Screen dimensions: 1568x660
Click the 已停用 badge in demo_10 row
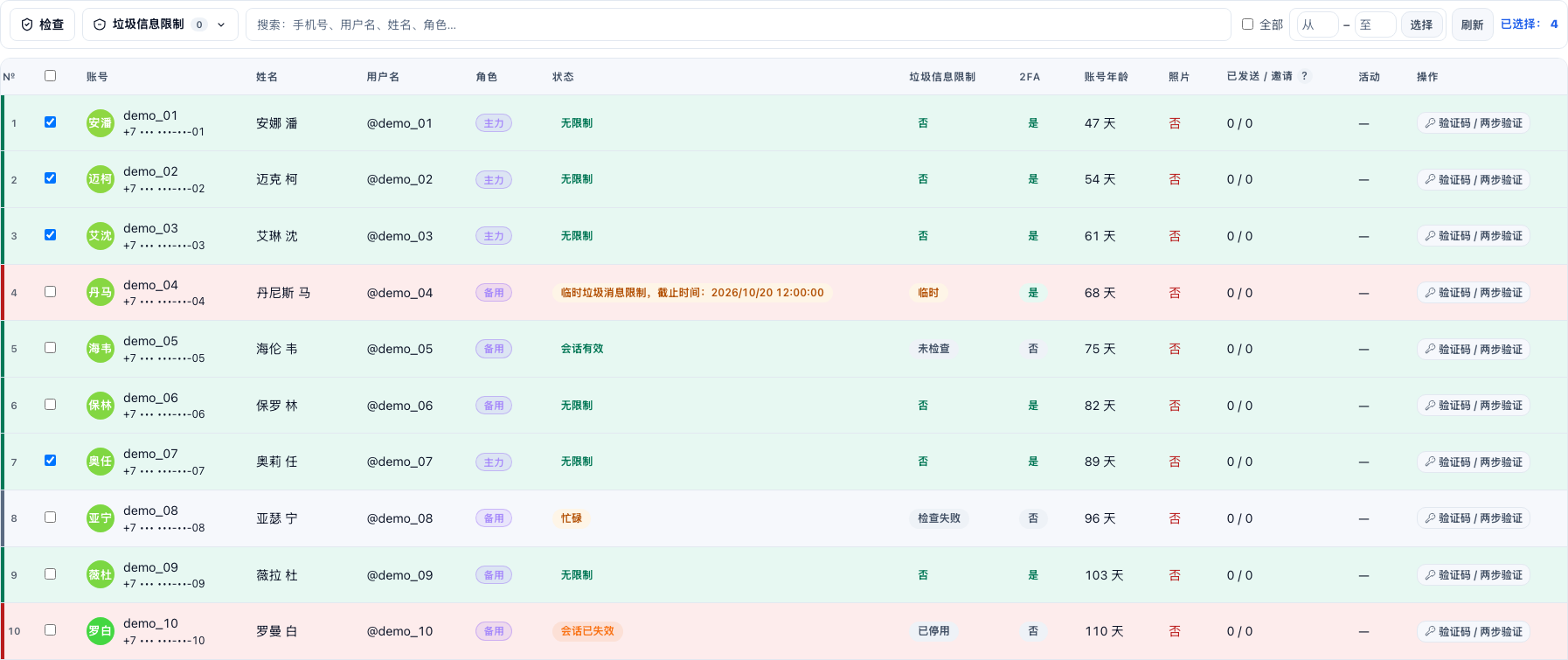coord(933,631)
